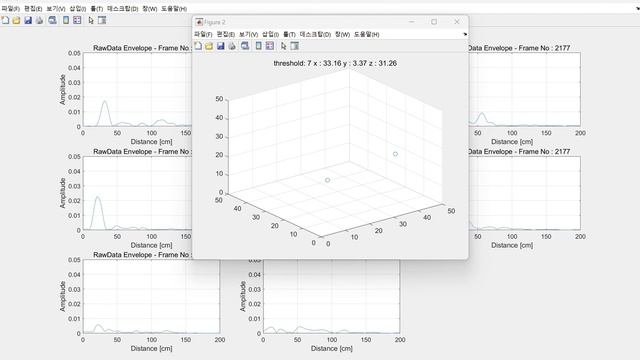
Task: Save Figure icon in Figure 2 toolbar
Action: (220, 46)
